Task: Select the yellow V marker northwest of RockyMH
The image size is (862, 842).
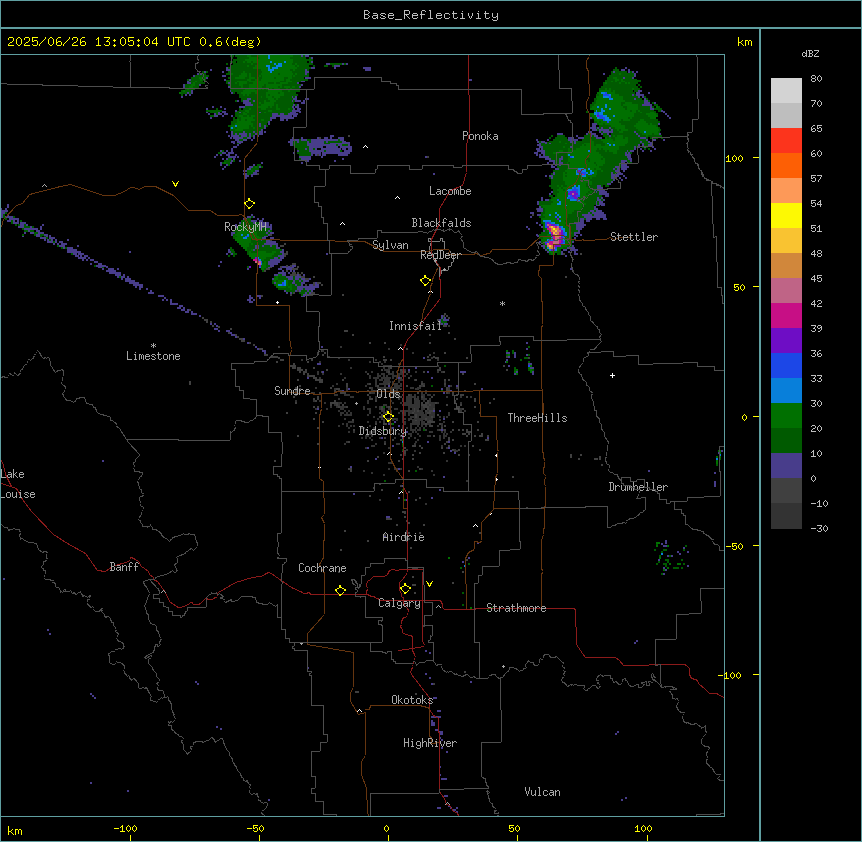Action: pyautogui.click(x=175, y=184)
